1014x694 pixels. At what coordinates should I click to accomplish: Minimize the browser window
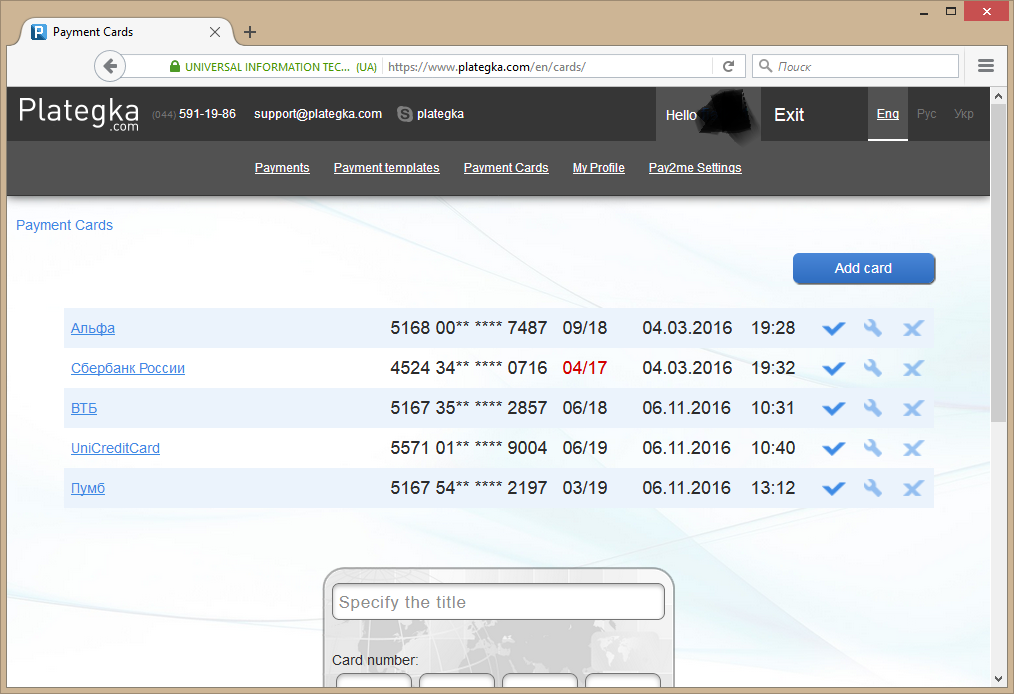click(924, 12)
